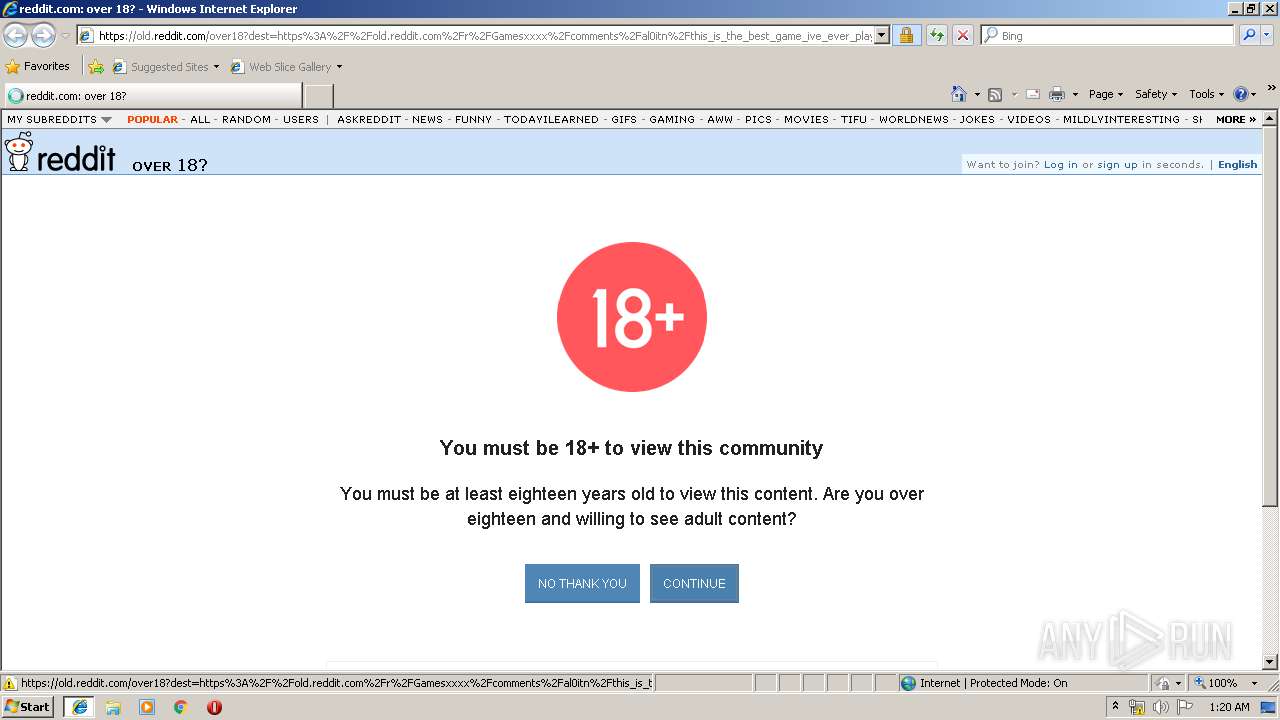This screenshot has width=1280, height=720.
Task: Click the vertical scrollbar down arrow
Action: [x=1270, y=662]
